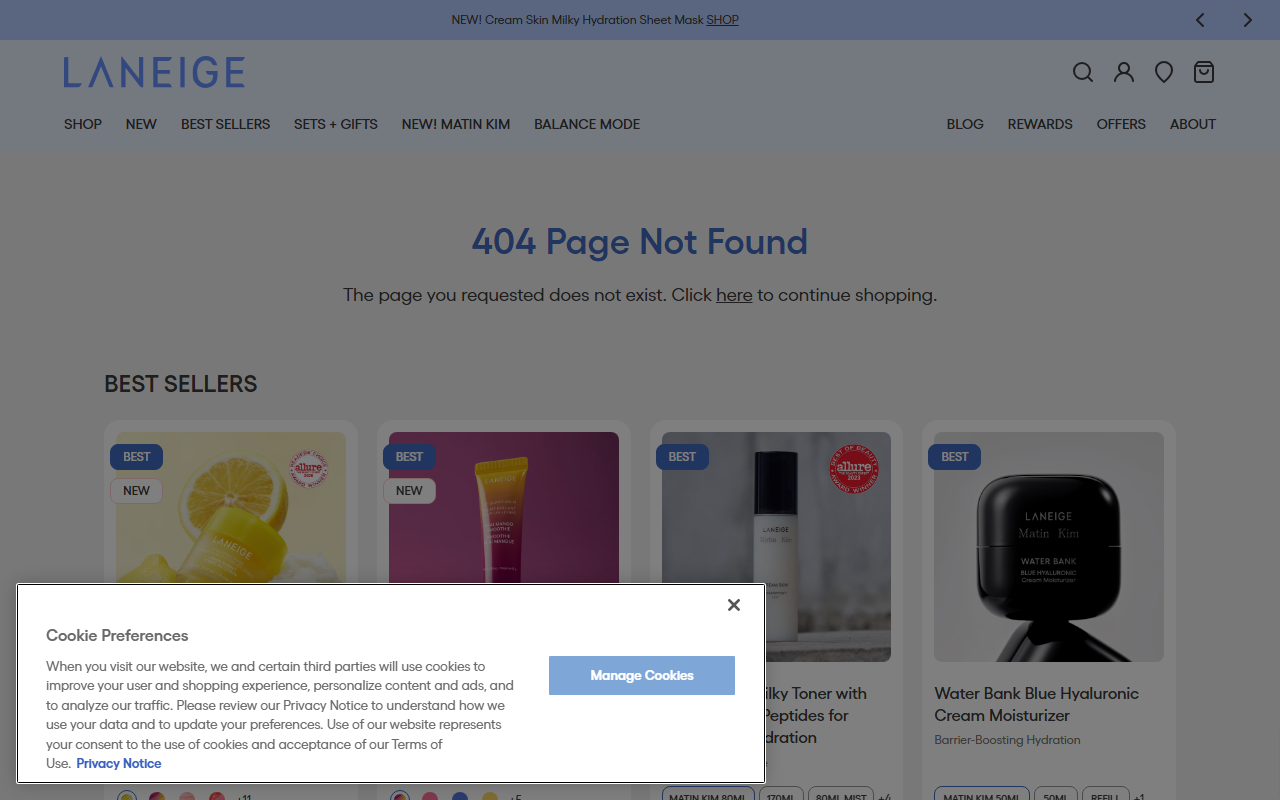Open the Water Bank black jar image
The width and height of the screenshot is (1280, 800).
tap(1049, 547)
